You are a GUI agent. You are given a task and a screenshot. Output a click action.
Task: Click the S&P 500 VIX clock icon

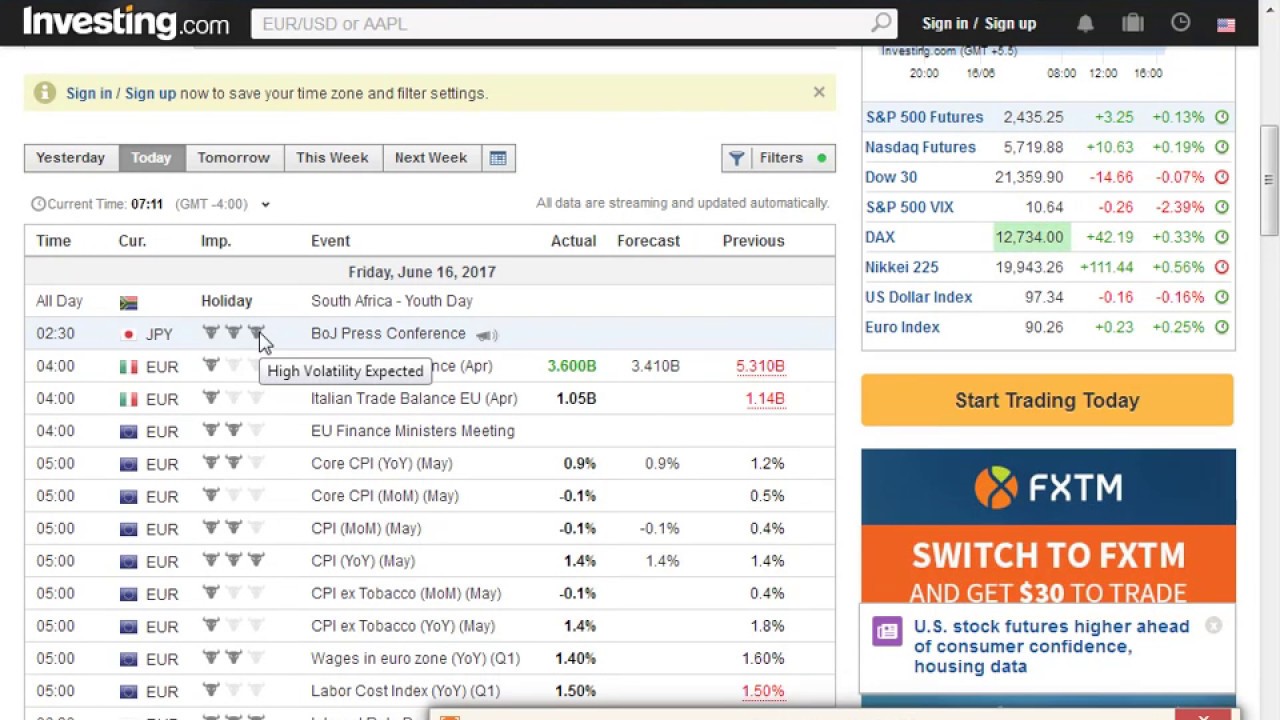1222,207
